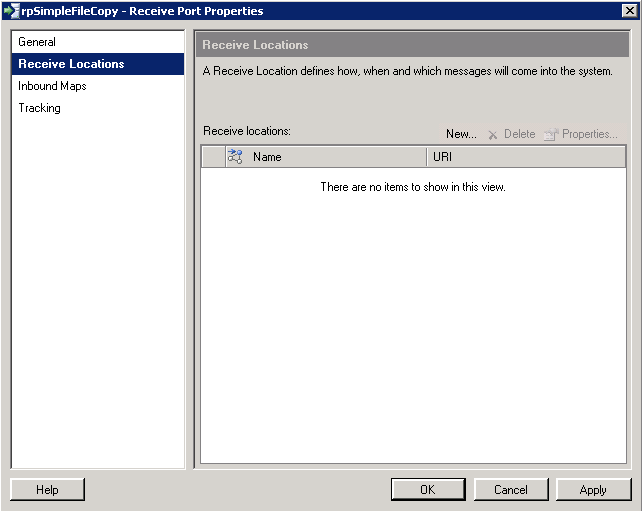Click the receive port title bar icon
Image resolution: width=642 pixels, height=511 pixels.
11,11
